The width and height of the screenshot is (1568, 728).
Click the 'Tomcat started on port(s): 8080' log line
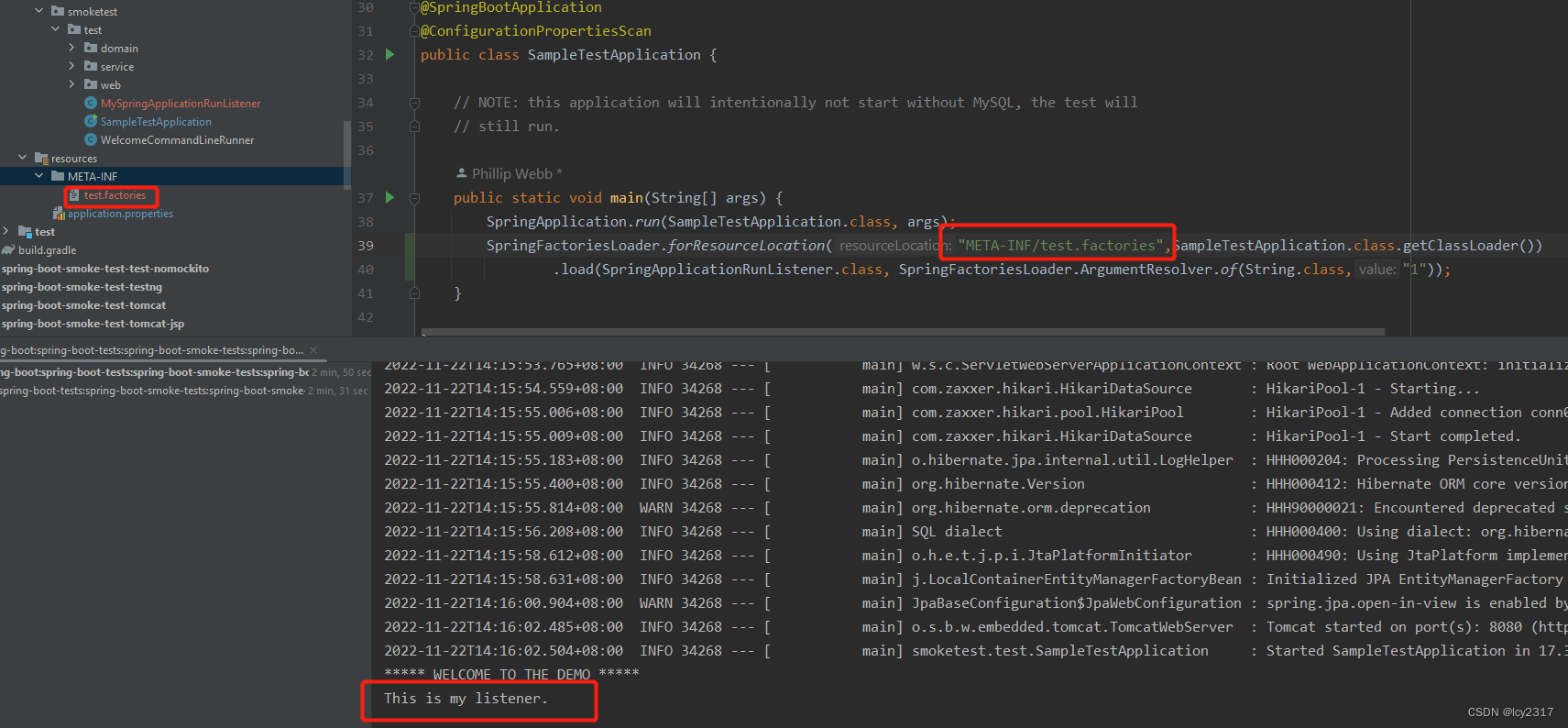click(x=975, y=626)
